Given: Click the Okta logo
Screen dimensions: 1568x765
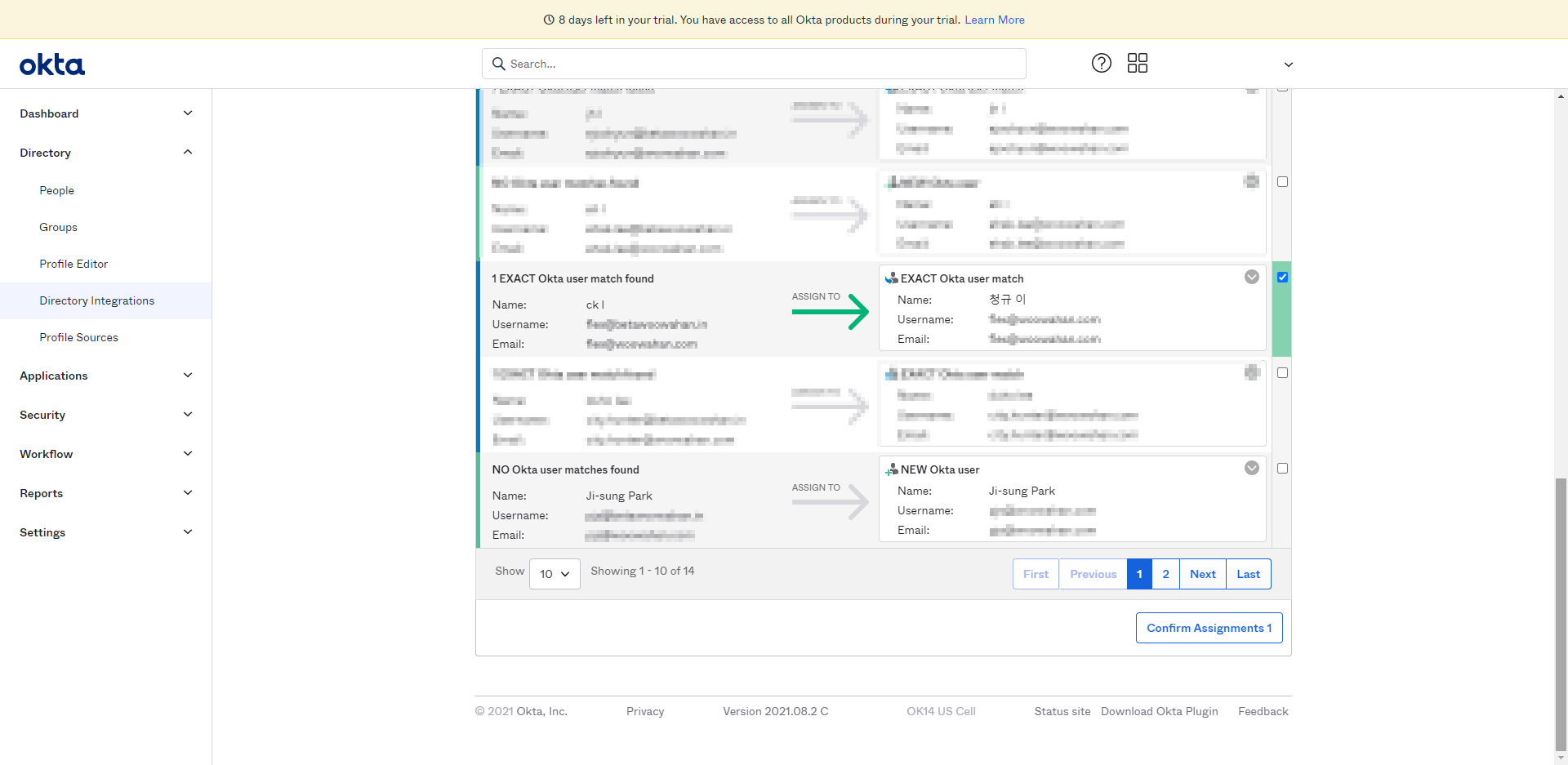Looking at the screenshot, I should 52,64.
